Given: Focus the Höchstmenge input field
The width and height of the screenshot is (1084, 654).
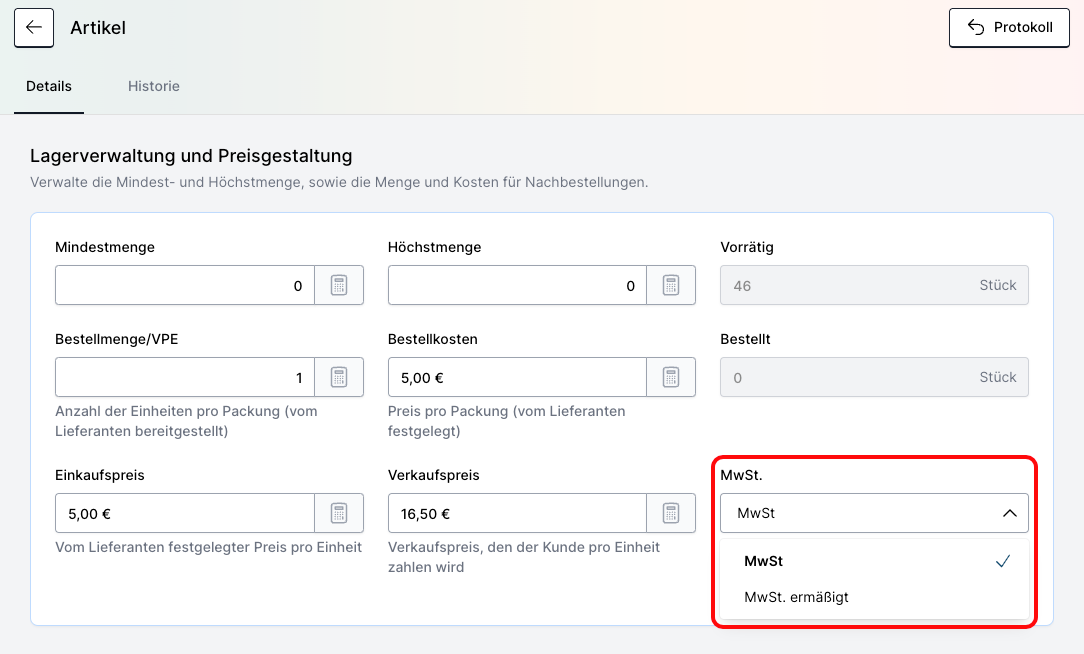Looking at the screenshot, I should pyautogui.click(x=517, y=285).
